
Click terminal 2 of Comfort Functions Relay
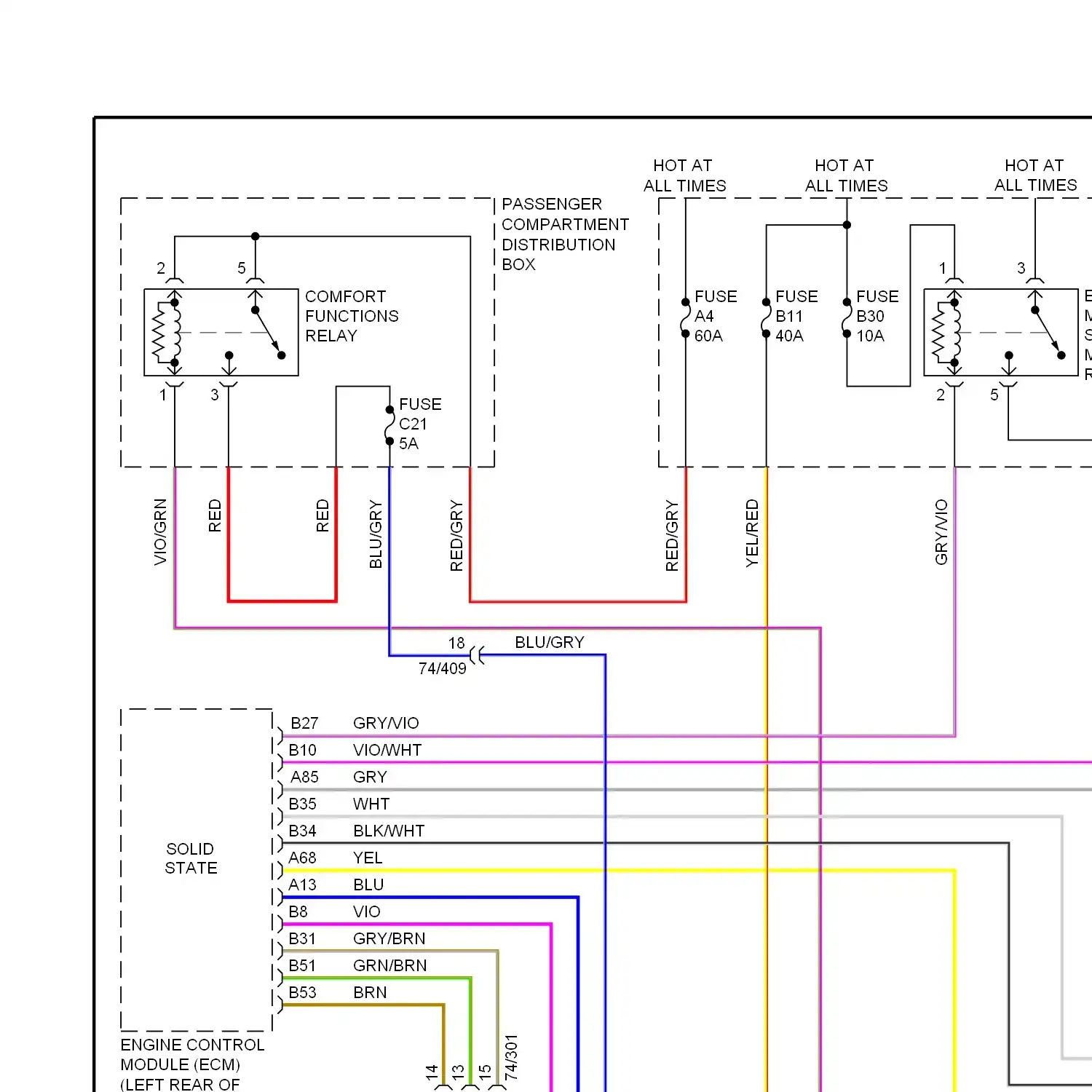(161, 268)
